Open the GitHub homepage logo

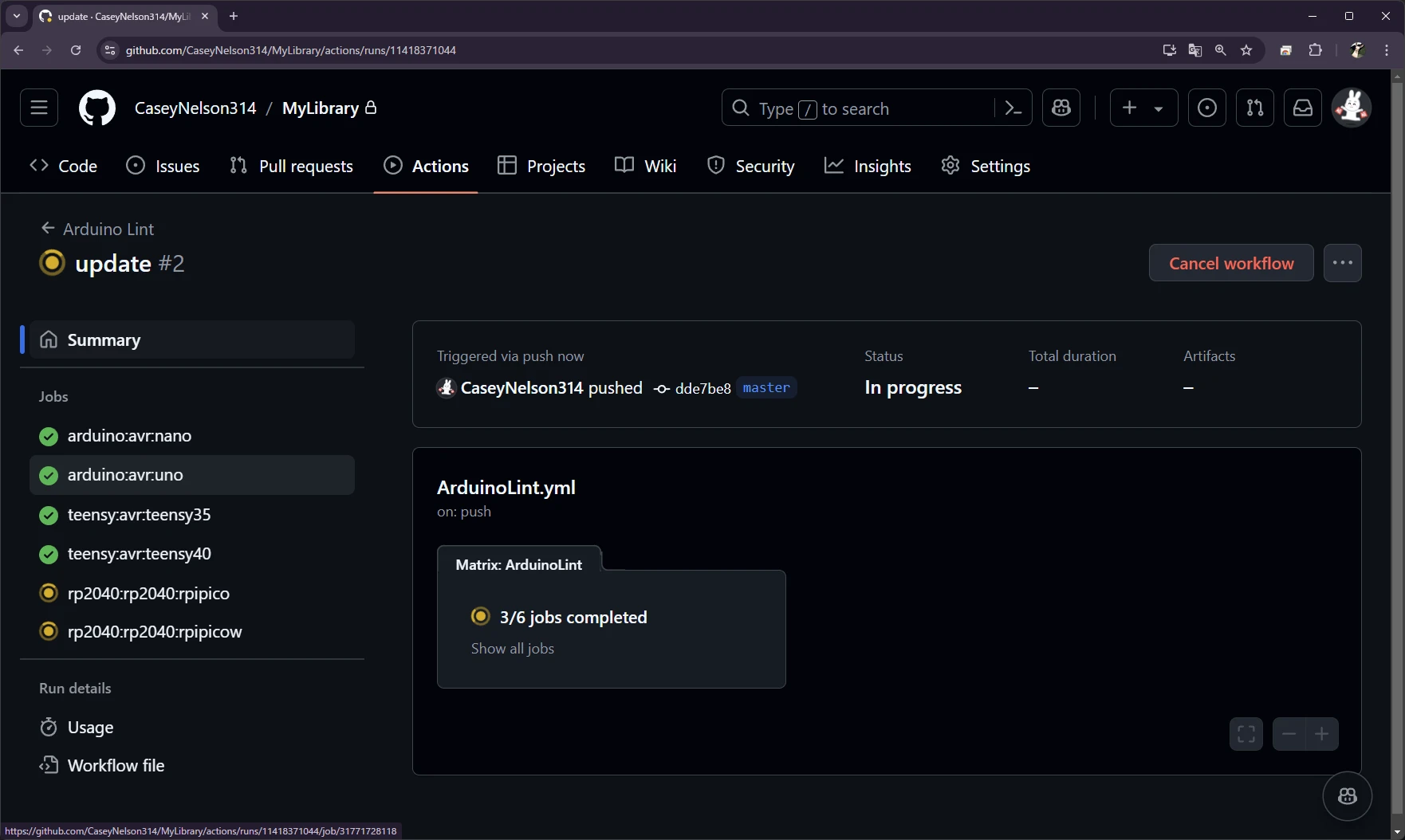point(97,108)
